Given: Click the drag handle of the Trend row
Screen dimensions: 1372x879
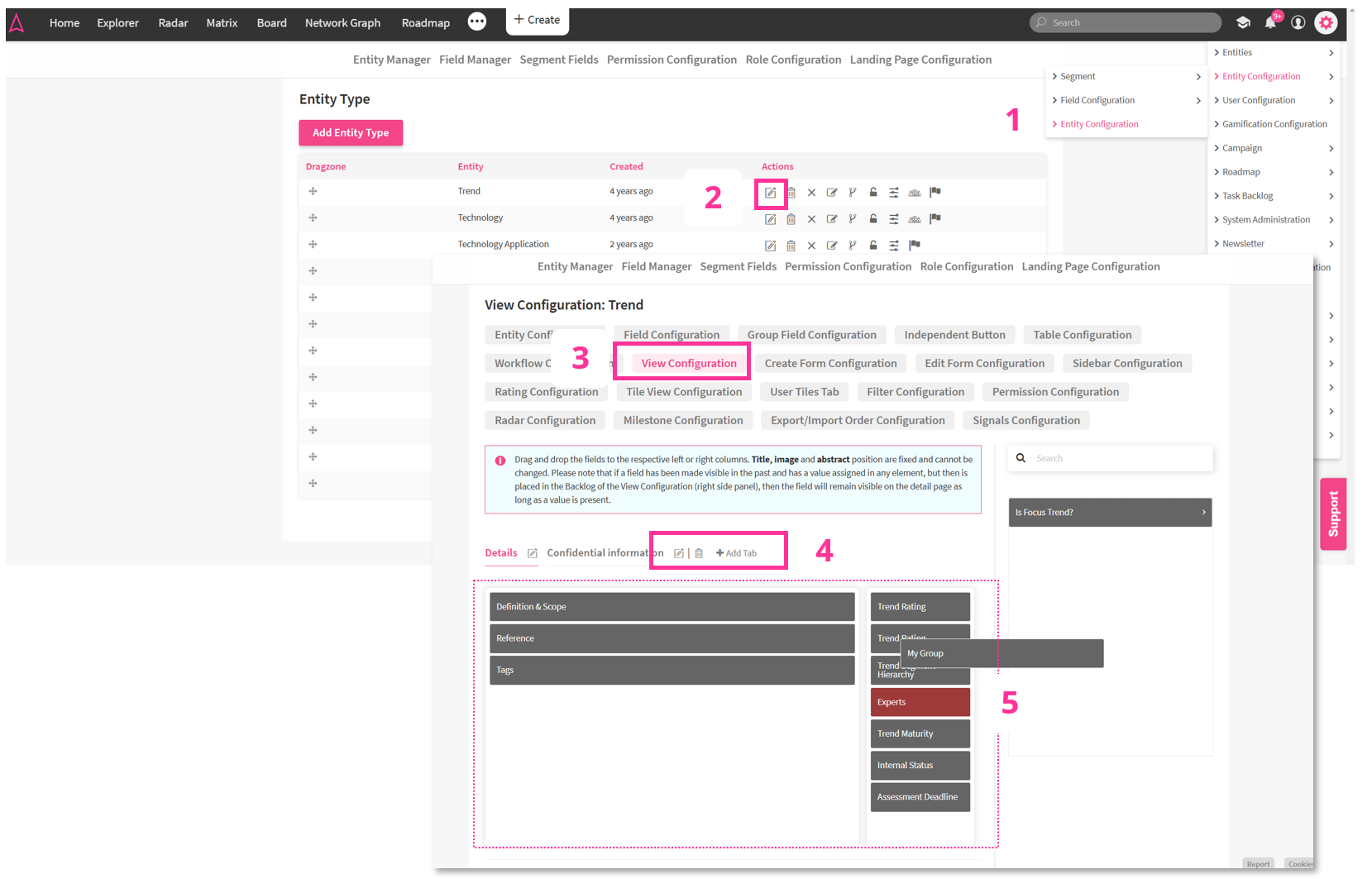Looking at the screenshot, I should pos(313,192).
